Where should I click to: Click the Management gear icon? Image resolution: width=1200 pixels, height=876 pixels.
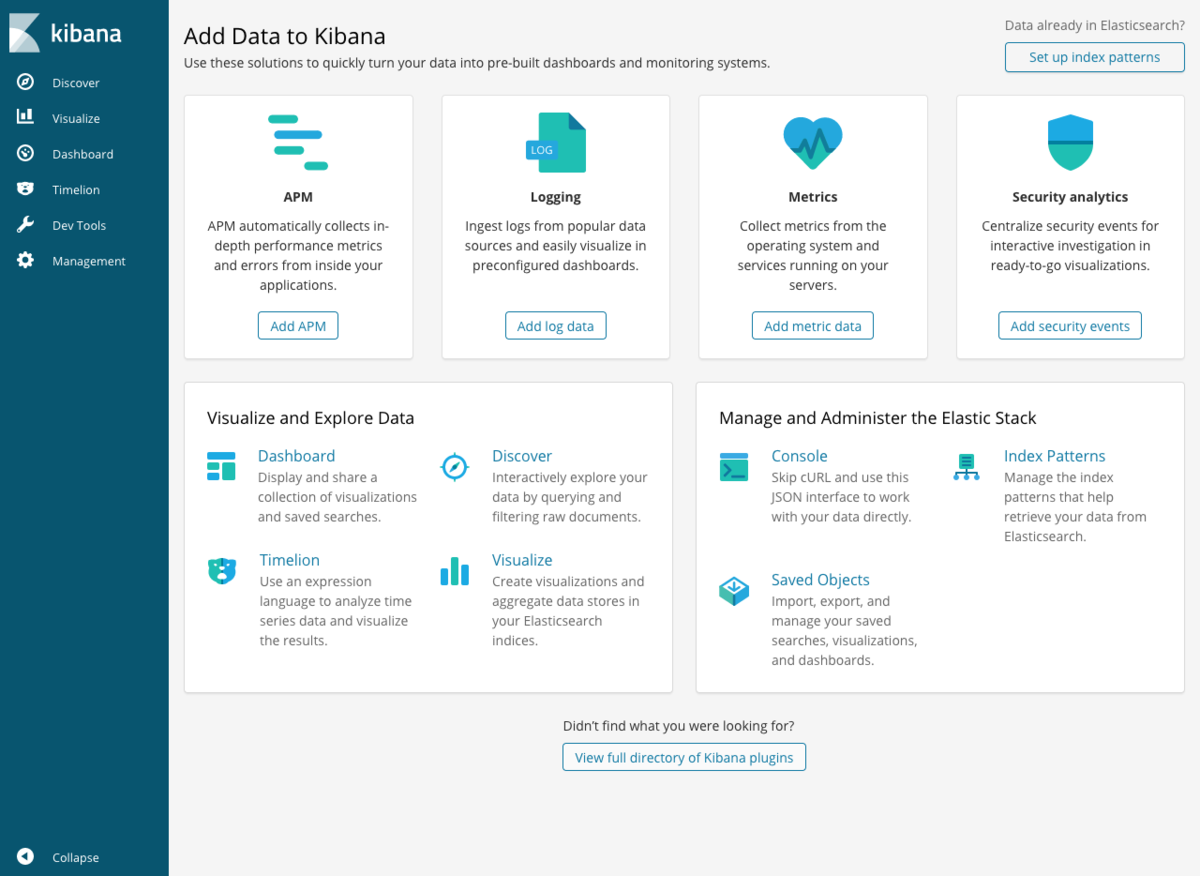(26, 261)
